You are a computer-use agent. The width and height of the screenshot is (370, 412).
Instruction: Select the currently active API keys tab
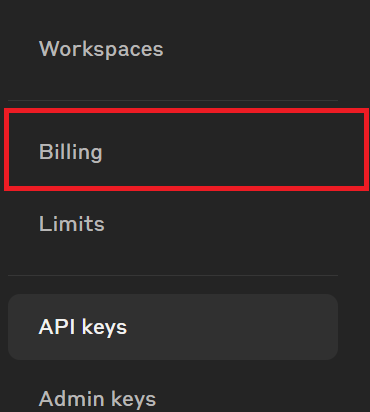173,327
